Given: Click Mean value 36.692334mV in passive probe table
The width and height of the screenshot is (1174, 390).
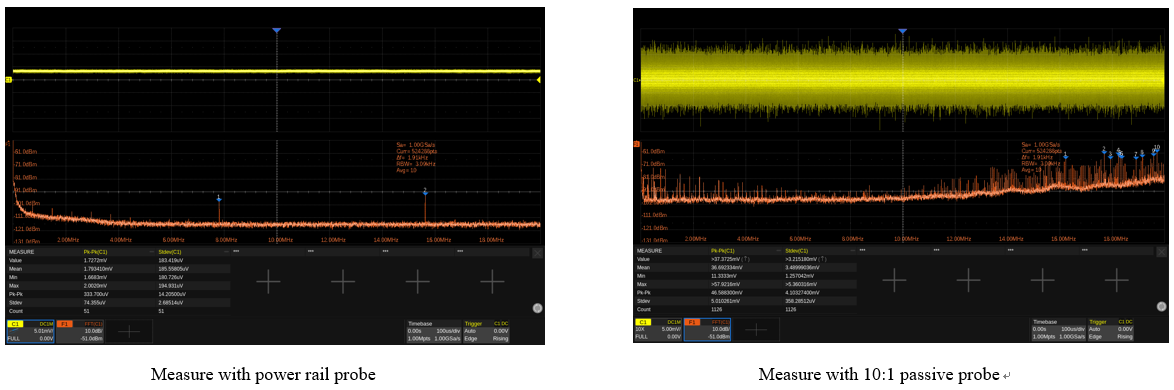Looking at the screenshot, I should (x=726, y=266).
